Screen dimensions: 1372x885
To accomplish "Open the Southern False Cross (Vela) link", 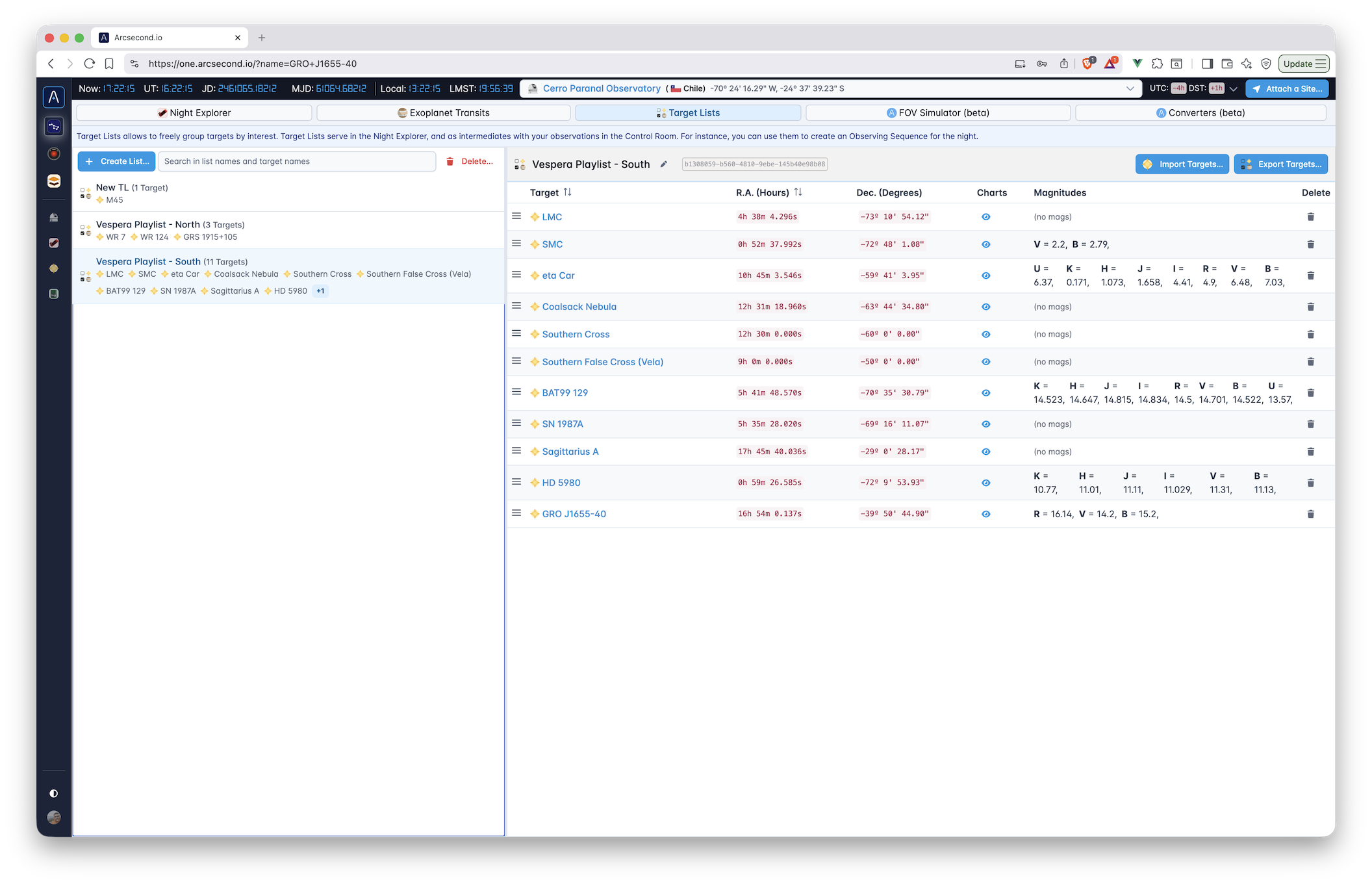I will tap(603, 362).
